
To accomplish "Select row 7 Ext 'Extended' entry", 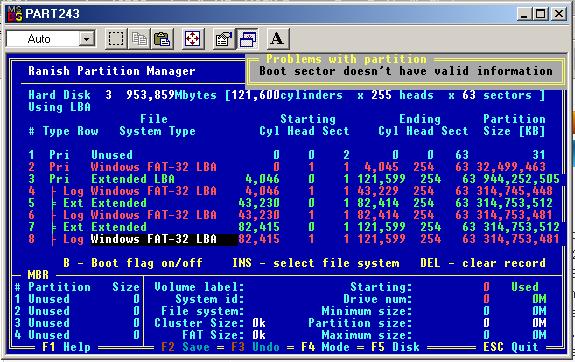I will (293, 227).
